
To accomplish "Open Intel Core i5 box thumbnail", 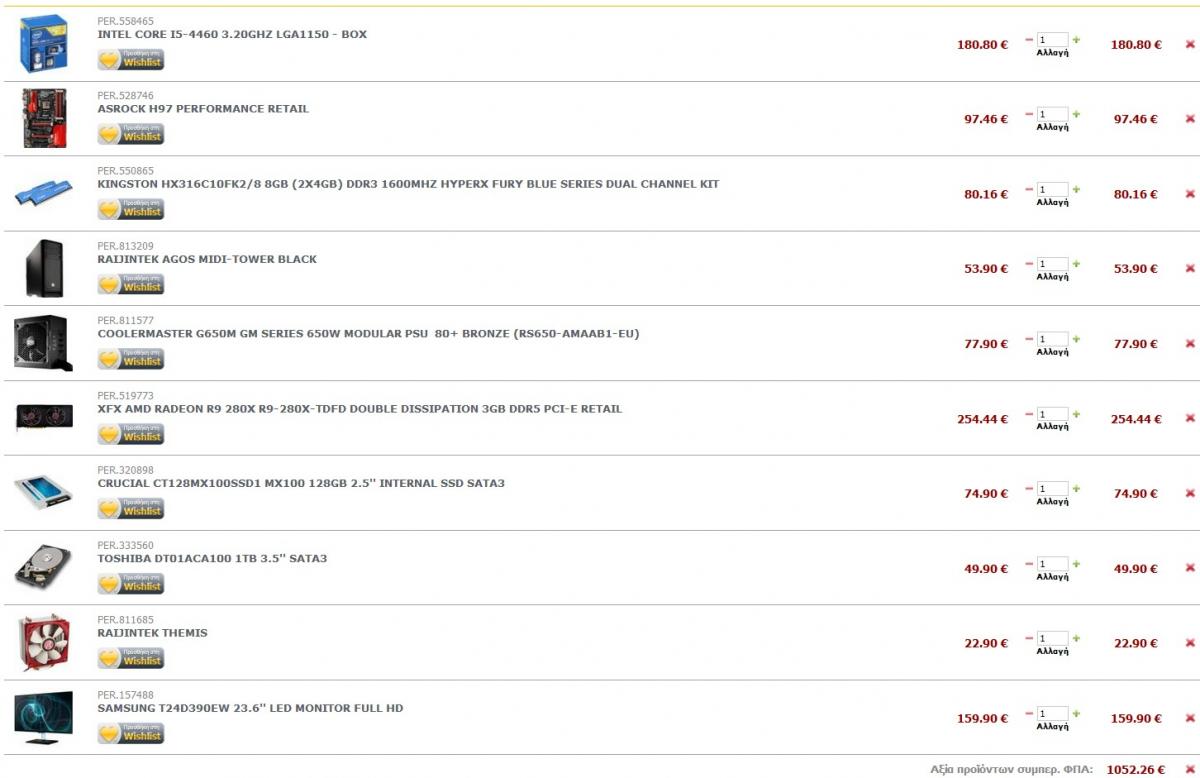I will pos(44,44).
